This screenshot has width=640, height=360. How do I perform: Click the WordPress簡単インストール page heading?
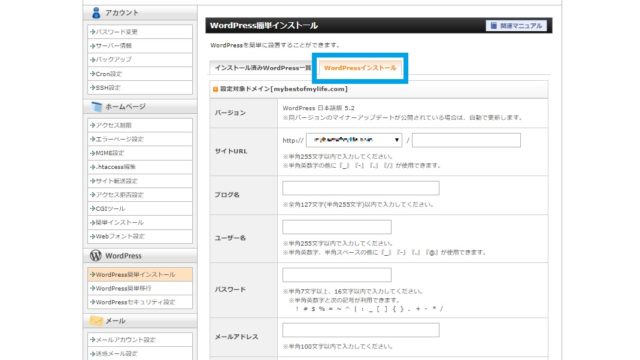(x=264, y=25)
